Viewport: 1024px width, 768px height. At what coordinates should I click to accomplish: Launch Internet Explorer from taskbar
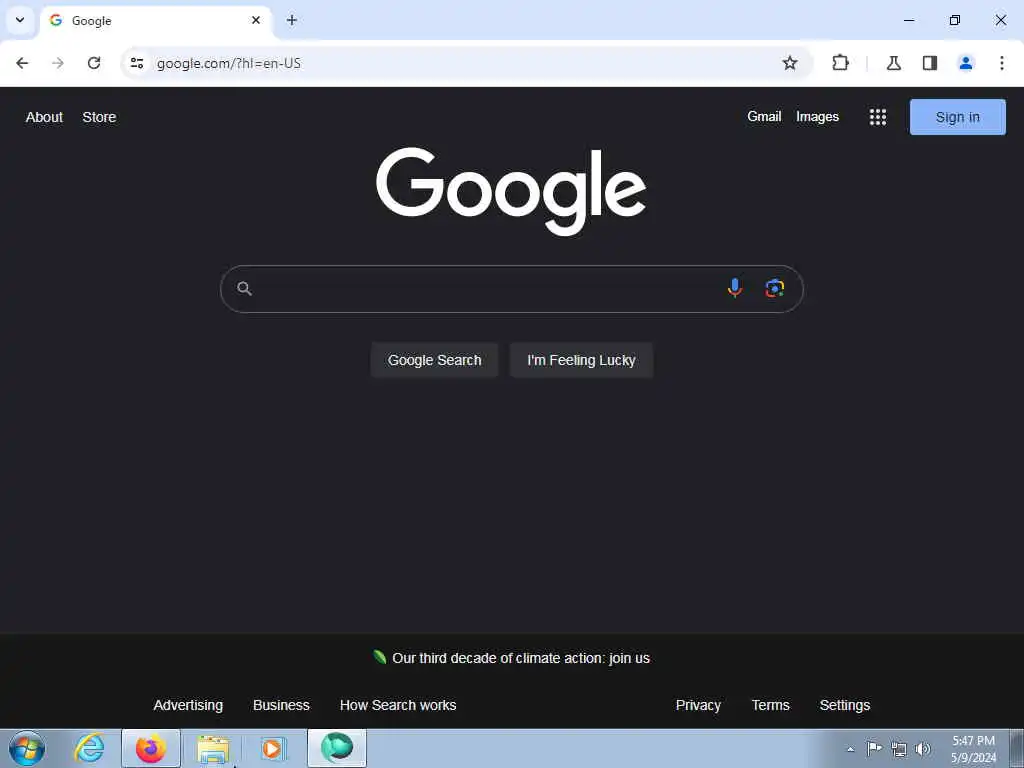89,748
